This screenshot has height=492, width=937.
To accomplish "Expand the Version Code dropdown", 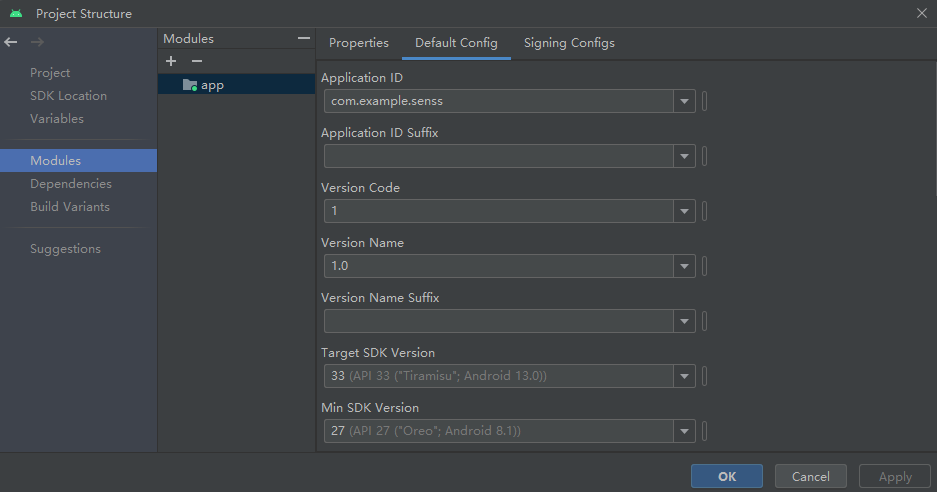I will [685, 211].
